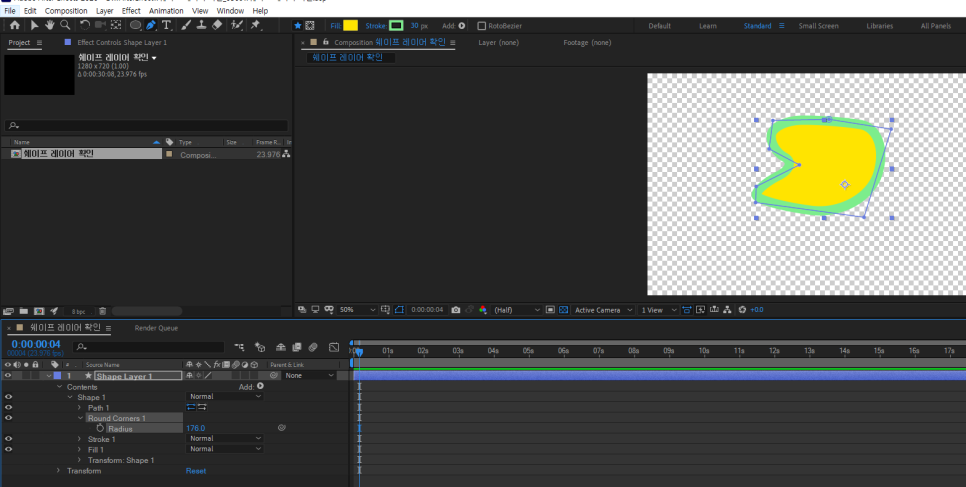Select the Pen tool
The height and width of the screenshot is (487, 966).
tap(151, 25)
